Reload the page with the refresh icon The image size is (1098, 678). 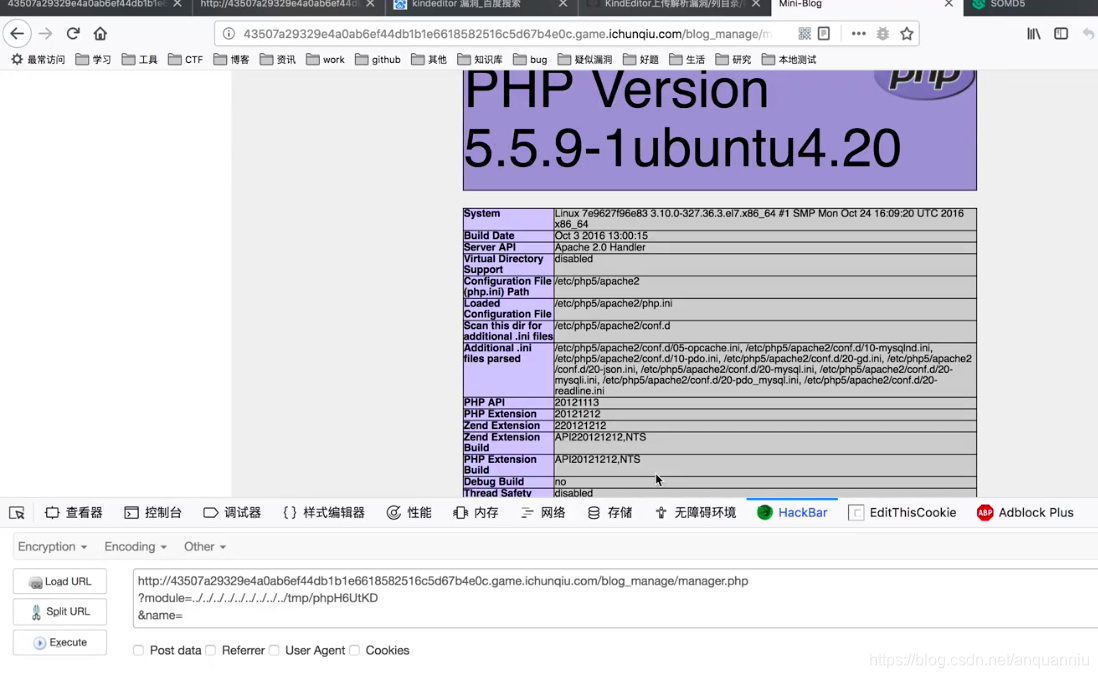coord(73,34)
